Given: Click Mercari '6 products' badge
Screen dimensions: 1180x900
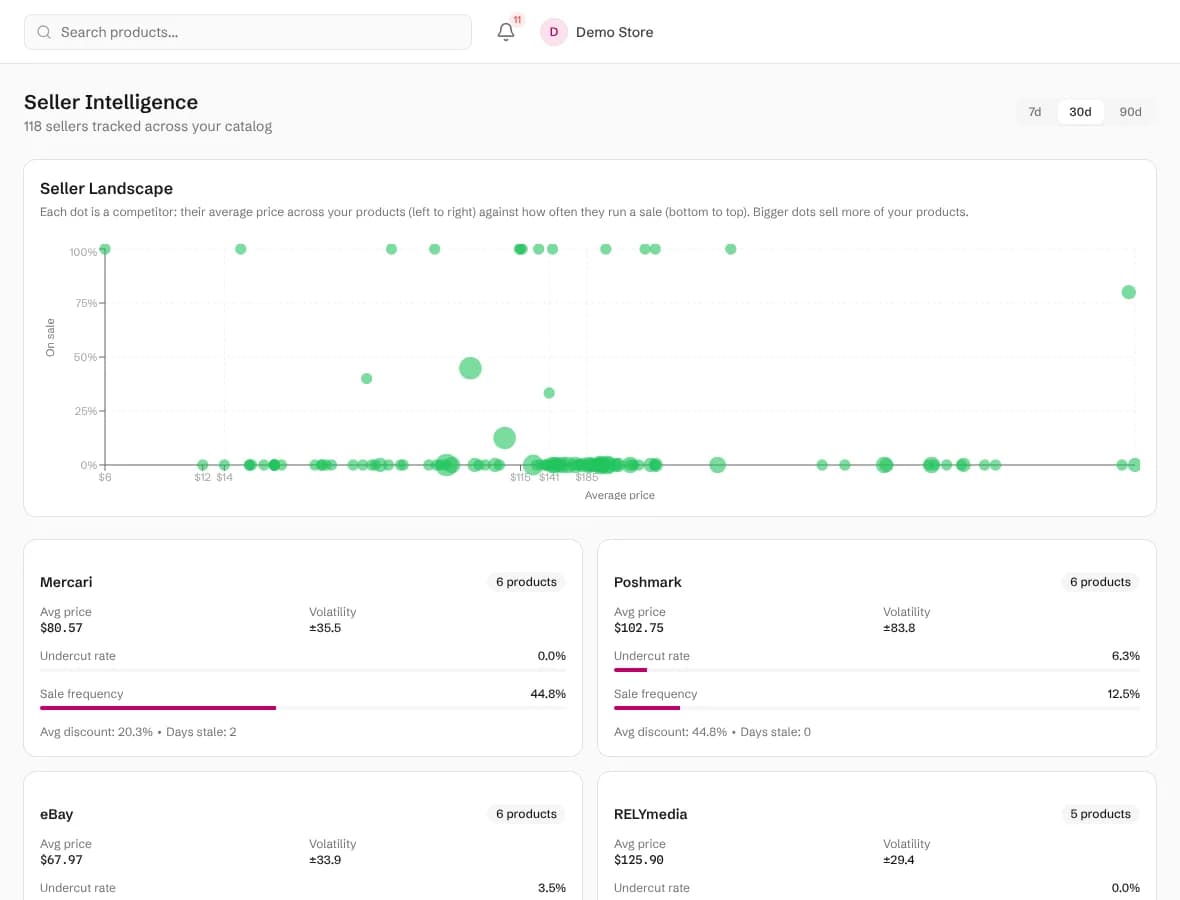Looking at the screenshot, I should click(526, 582).
